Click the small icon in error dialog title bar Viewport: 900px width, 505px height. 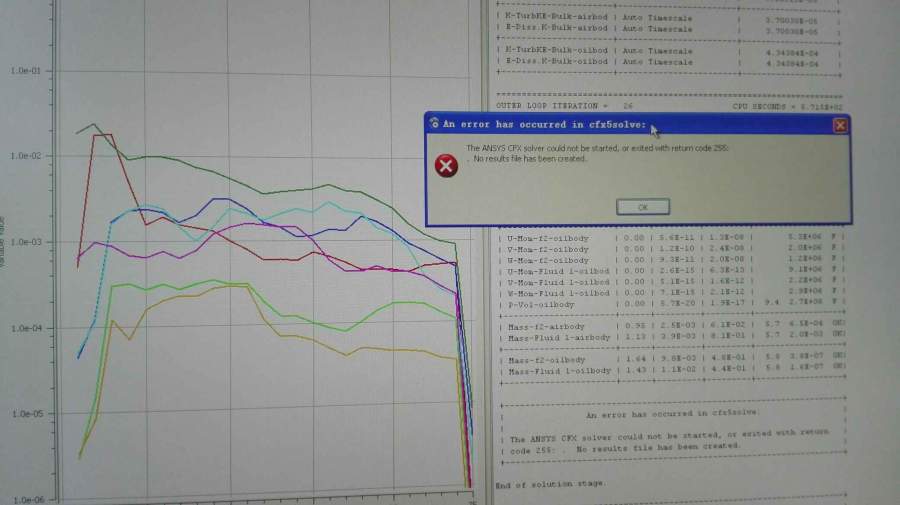(434, 123)
